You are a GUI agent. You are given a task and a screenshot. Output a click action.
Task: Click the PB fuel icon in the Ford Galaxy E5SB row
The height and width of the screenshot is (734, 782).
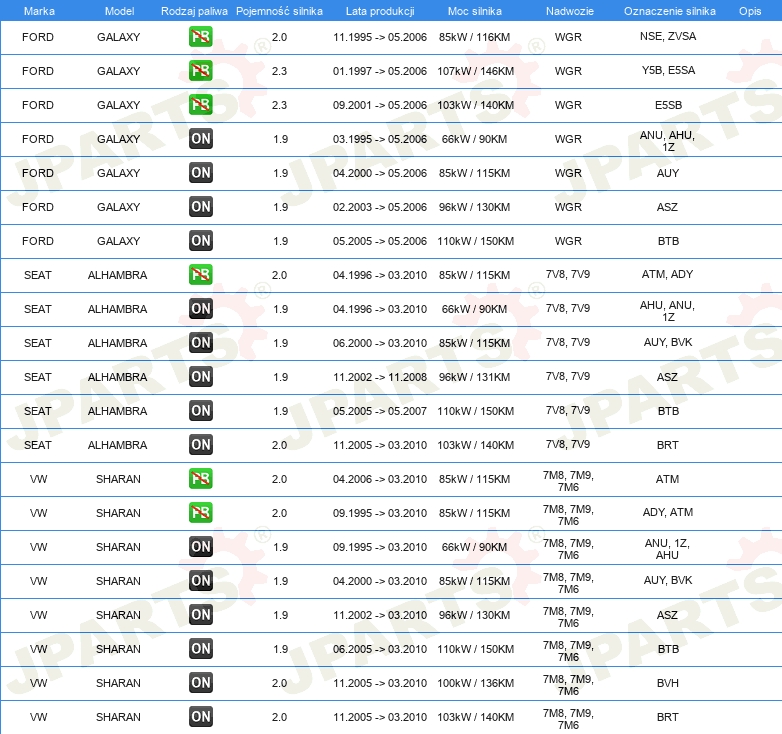(x=200, y=105)
